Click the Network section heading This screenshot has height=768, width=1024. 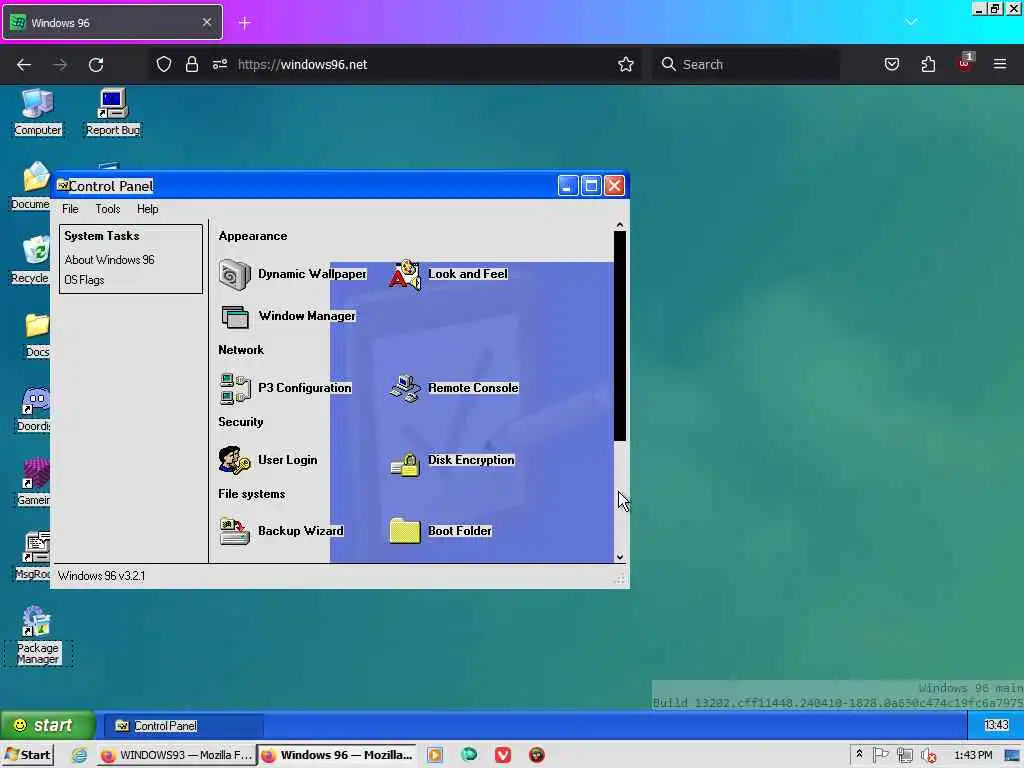coord(241,350)
